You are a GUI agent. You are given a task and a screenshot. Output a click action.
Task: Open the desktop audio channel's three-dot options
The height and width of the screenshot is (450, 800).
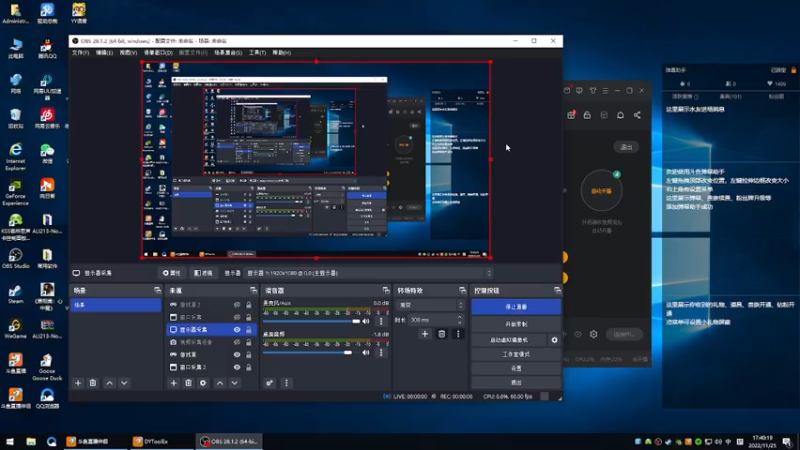pyautogui.click(x=381, y=353)
